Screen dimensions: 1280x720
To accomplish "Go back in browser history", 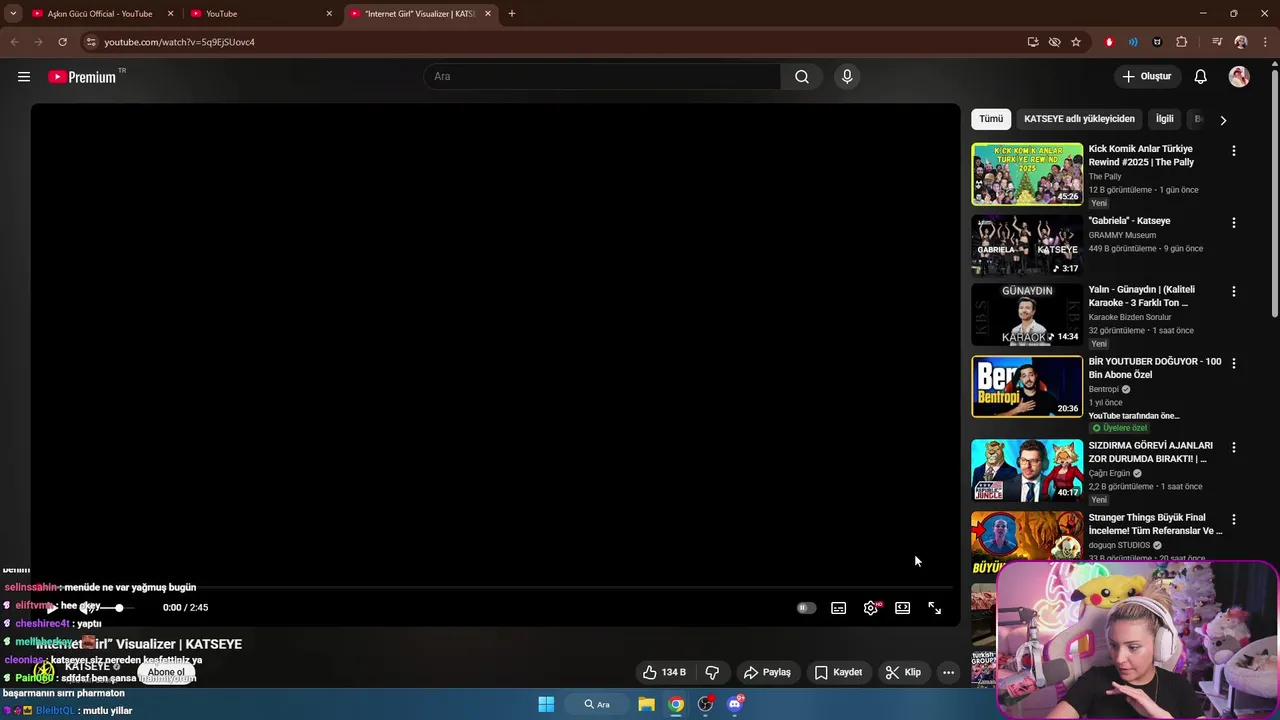I will pos(14,42).
